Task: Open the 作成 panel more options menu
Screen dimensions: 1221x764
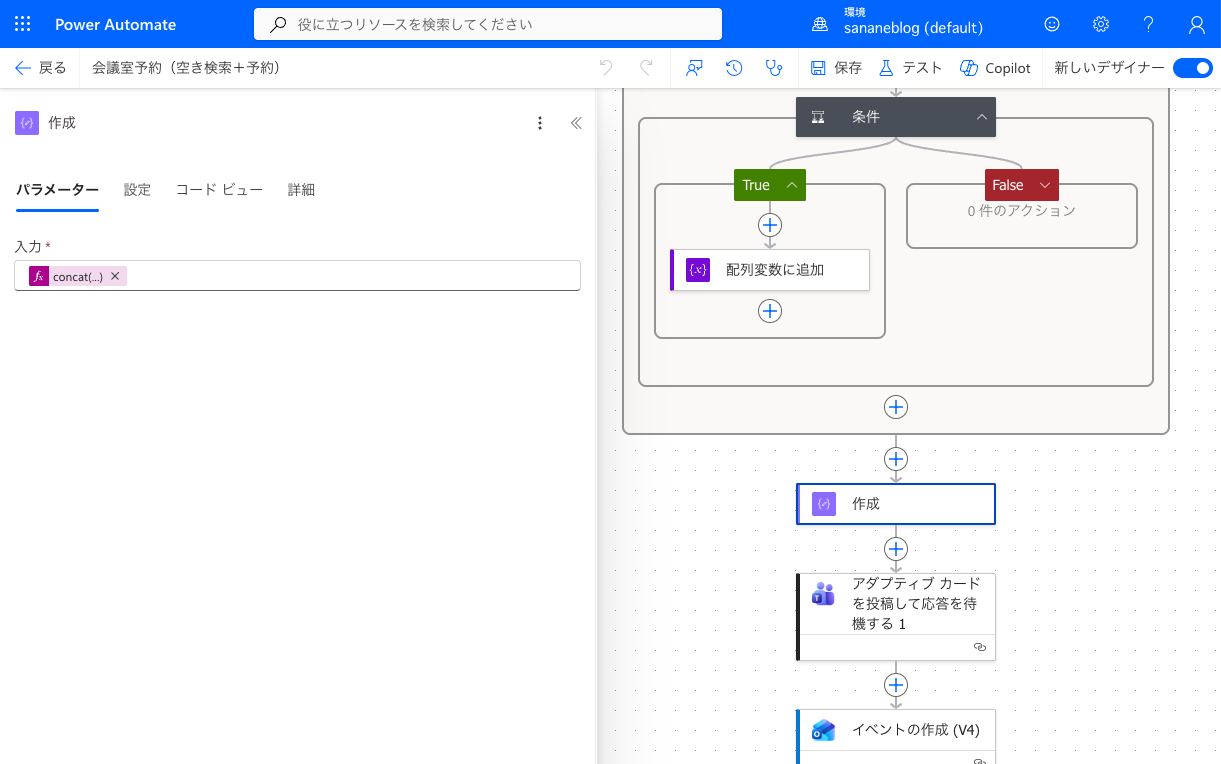Action: pyautogui.click(x=540, y=123)
